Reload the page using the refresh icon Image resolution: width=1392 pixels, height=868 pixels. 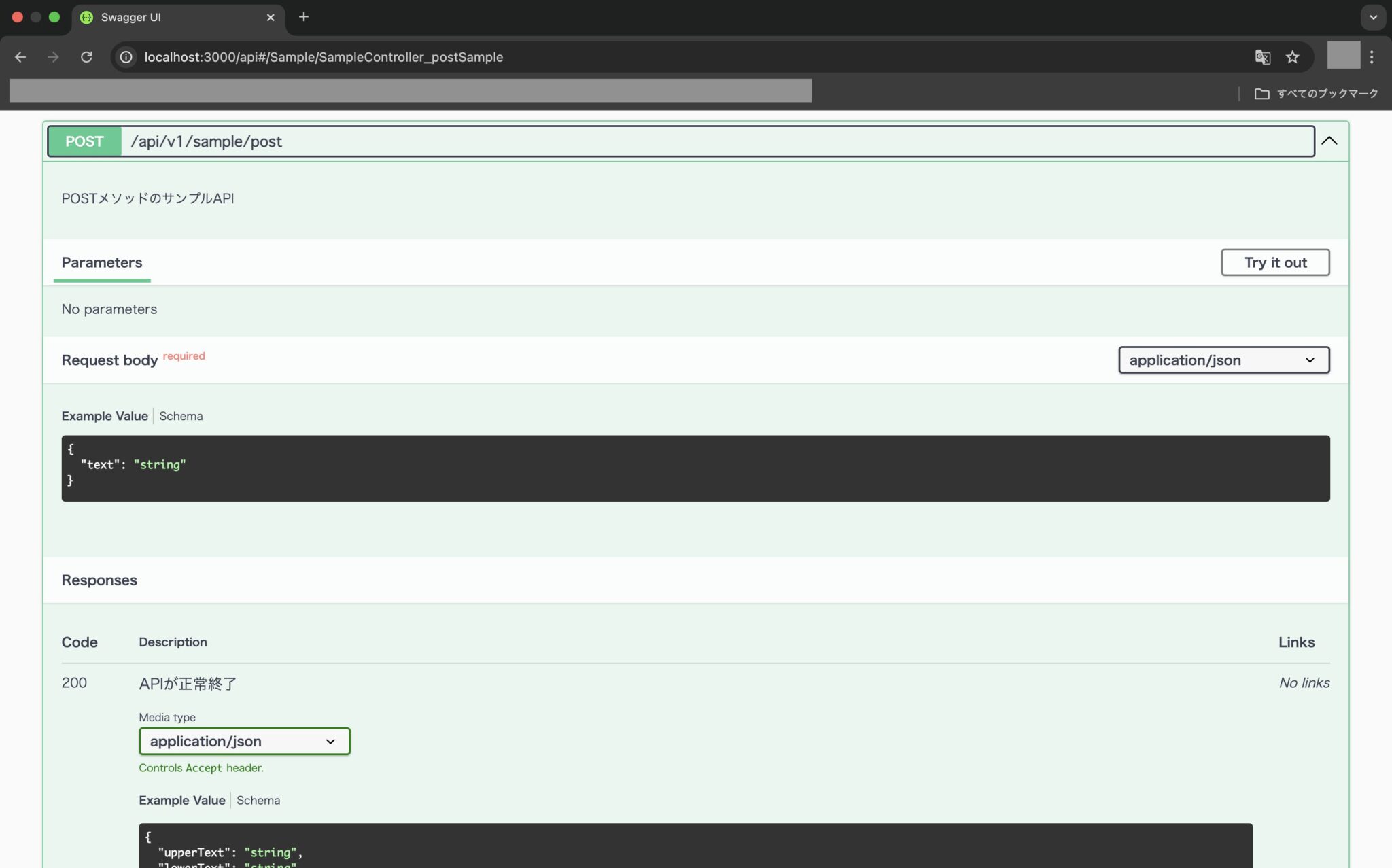(x=87, y=57)
